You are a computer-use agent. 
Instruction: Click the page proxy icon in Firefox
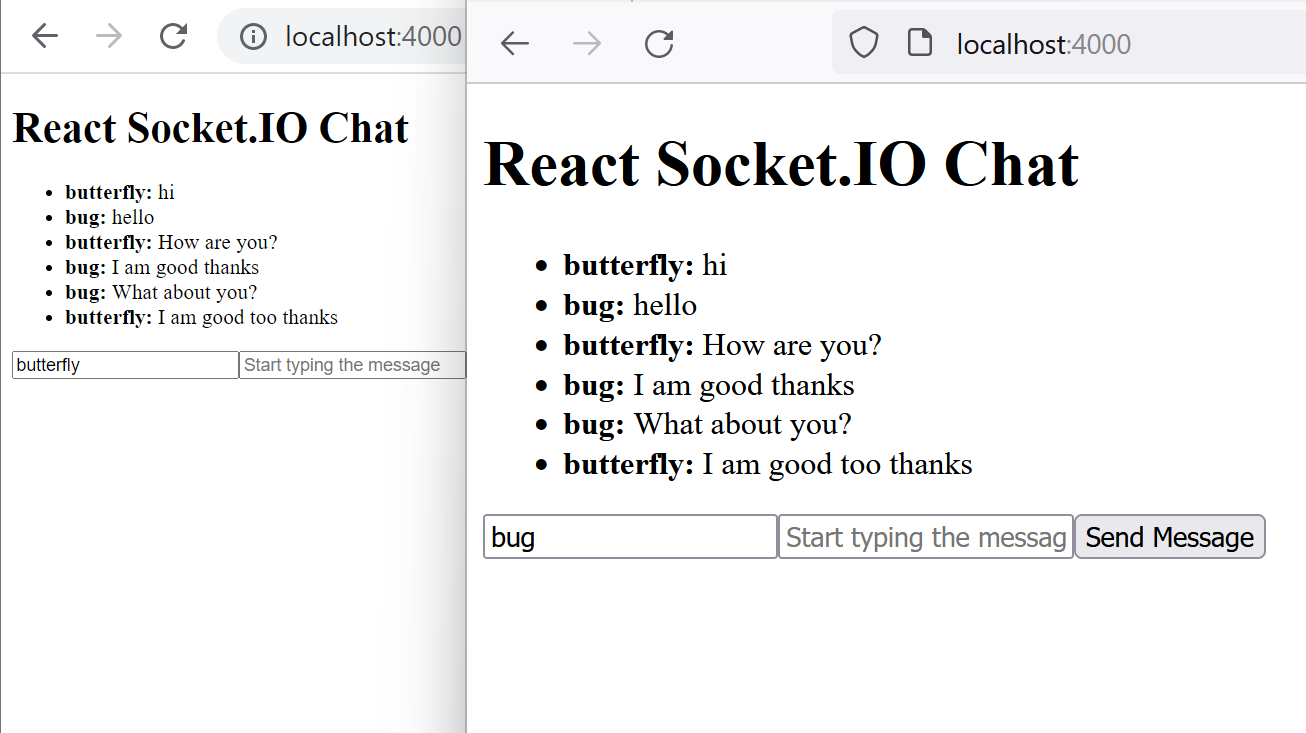coord(919,42)
